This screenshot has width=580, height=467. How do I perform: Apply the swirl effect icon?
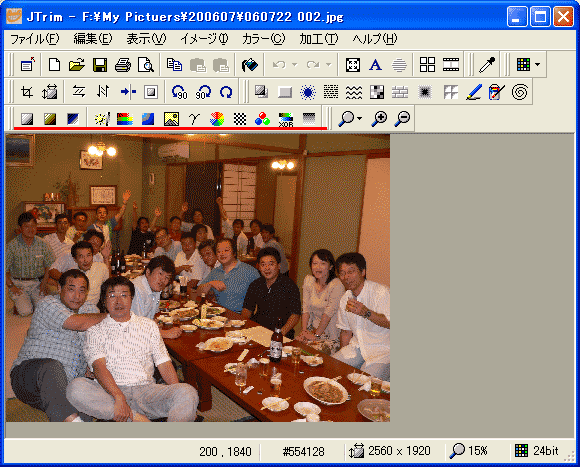[x=520, y=91]
